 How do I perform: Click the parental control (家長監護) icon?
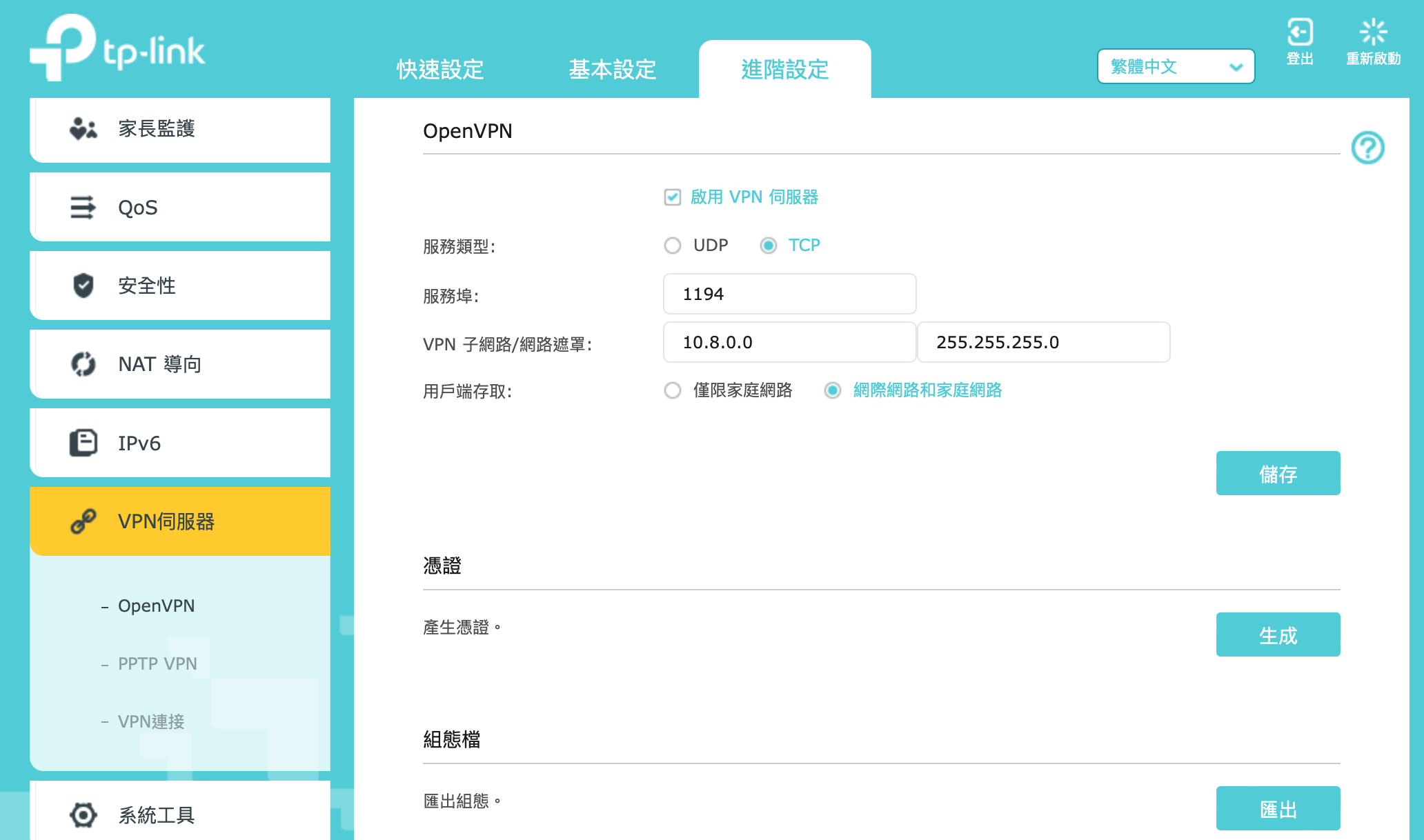83,128
